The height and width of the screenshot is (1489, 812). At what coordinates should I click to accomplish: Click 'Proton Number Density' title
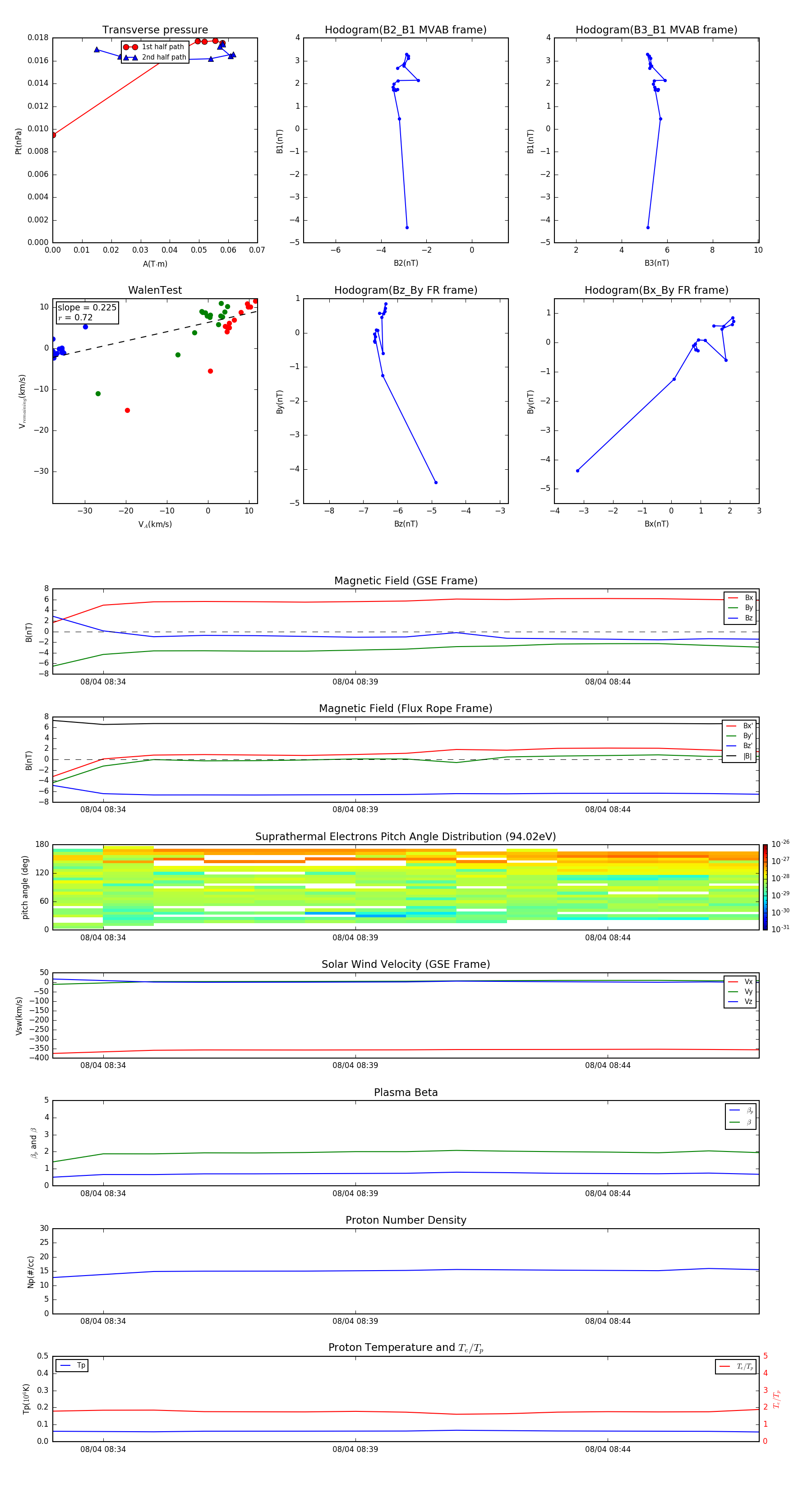[x=406, y=1220]
